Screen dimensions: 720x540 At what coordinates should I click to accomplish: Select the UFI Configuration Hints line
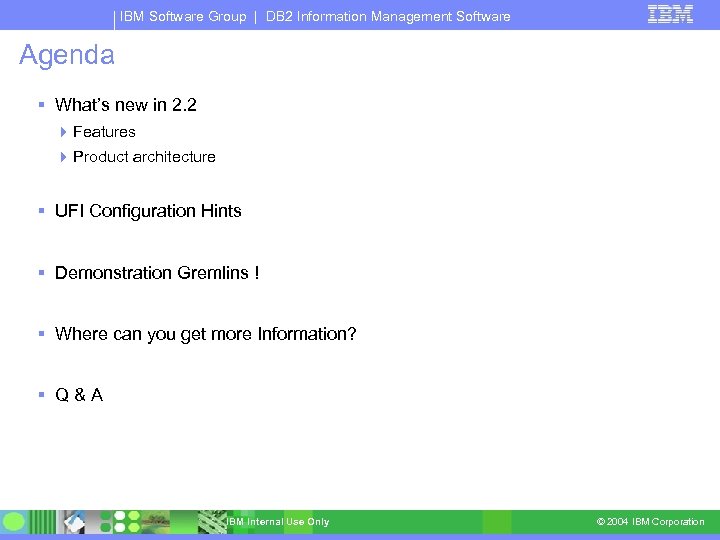tap(148, 211)
